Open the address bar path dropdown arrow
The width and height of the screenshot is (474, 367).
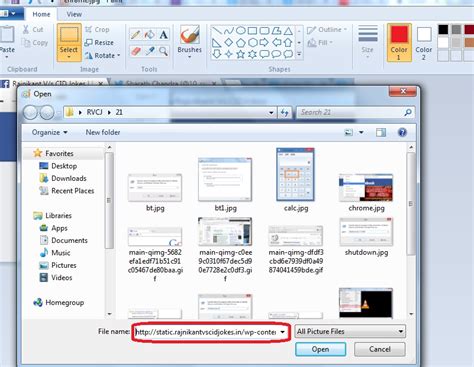click(271, 113)
